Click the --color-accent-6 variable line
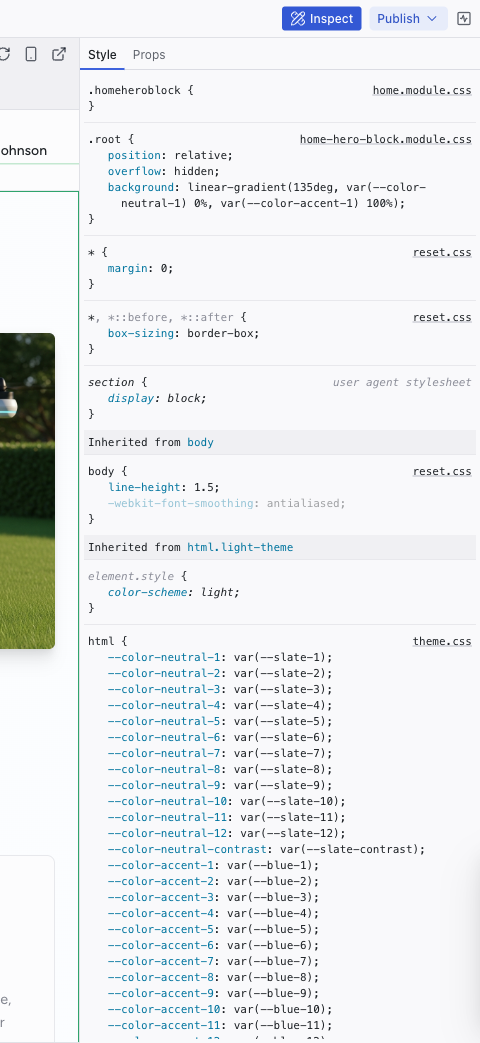The width and height of the screenshot is (480, 1043). point(213,945)
